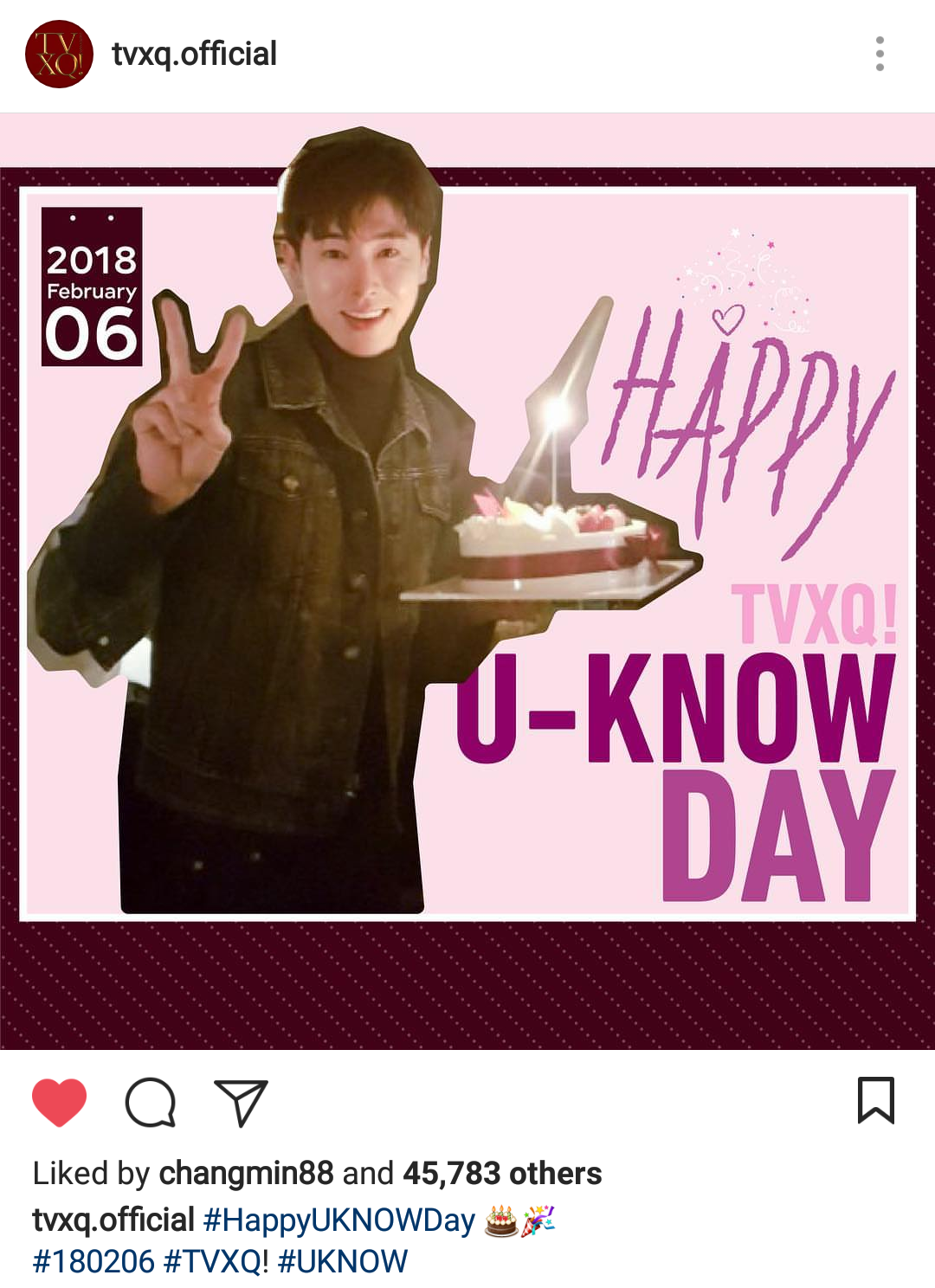Open the tvxq.official username in the header
Image resolution: width=935 pixels, height=1288 pixels.
point(194,54)
